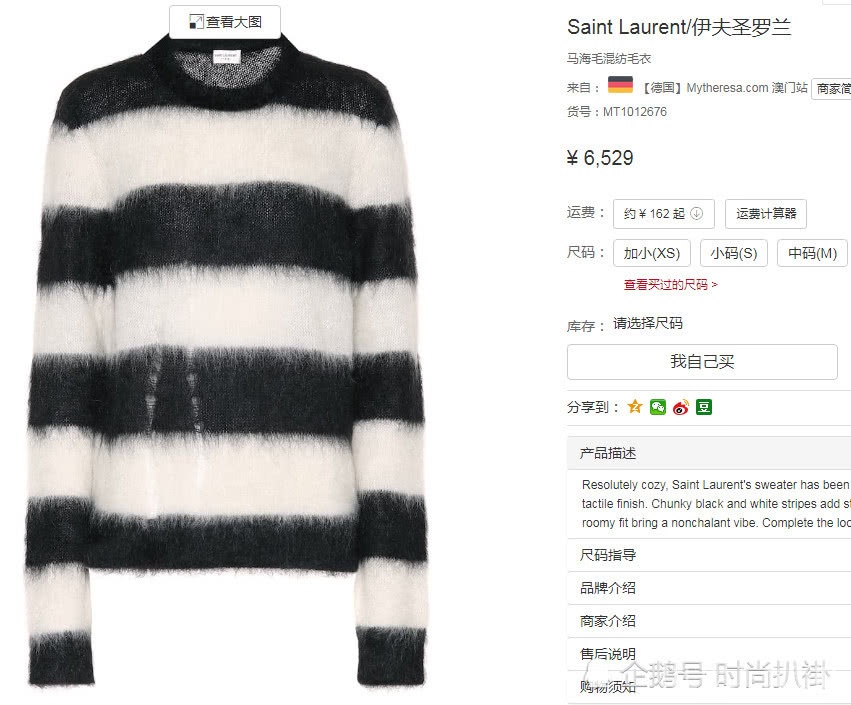Click the German flag icon

pyautogui.click(x=620, y=85)
